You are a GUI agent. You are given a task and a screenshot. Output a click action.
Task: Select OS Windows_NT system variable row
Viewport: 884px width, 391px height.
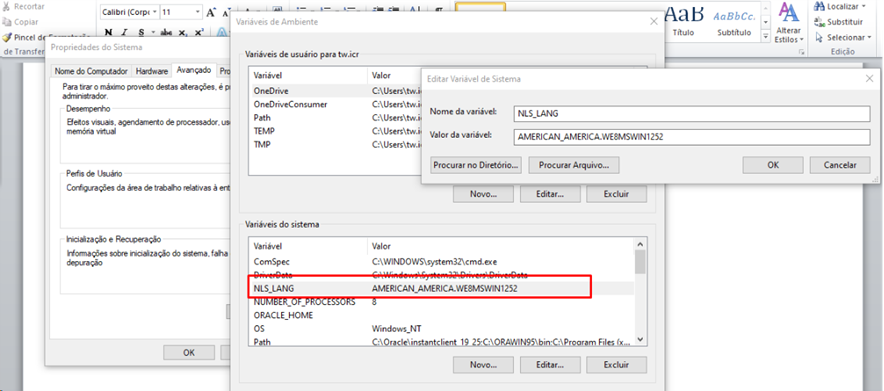tap(441, 328)
